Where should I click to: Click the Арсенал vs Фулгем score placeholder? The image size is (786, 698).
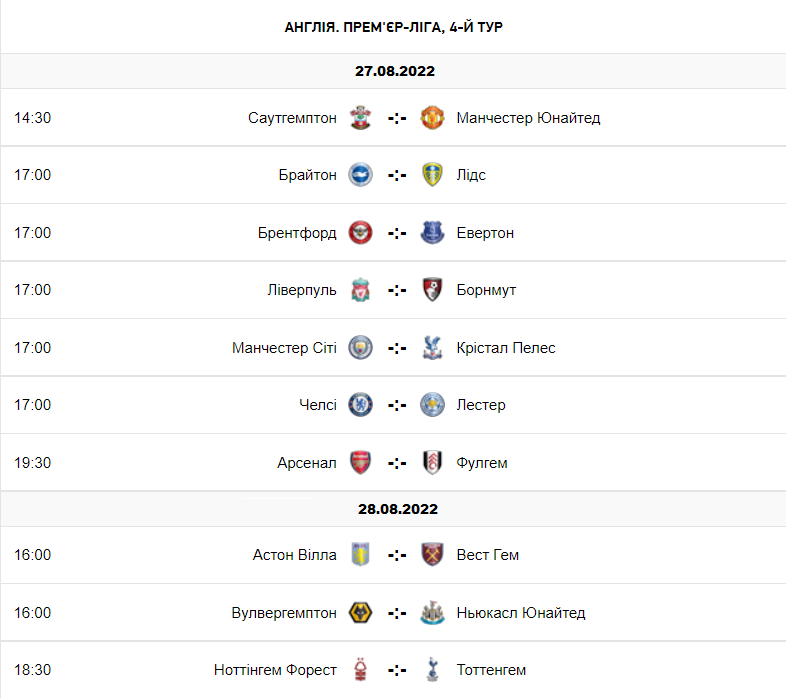point(397,463)
